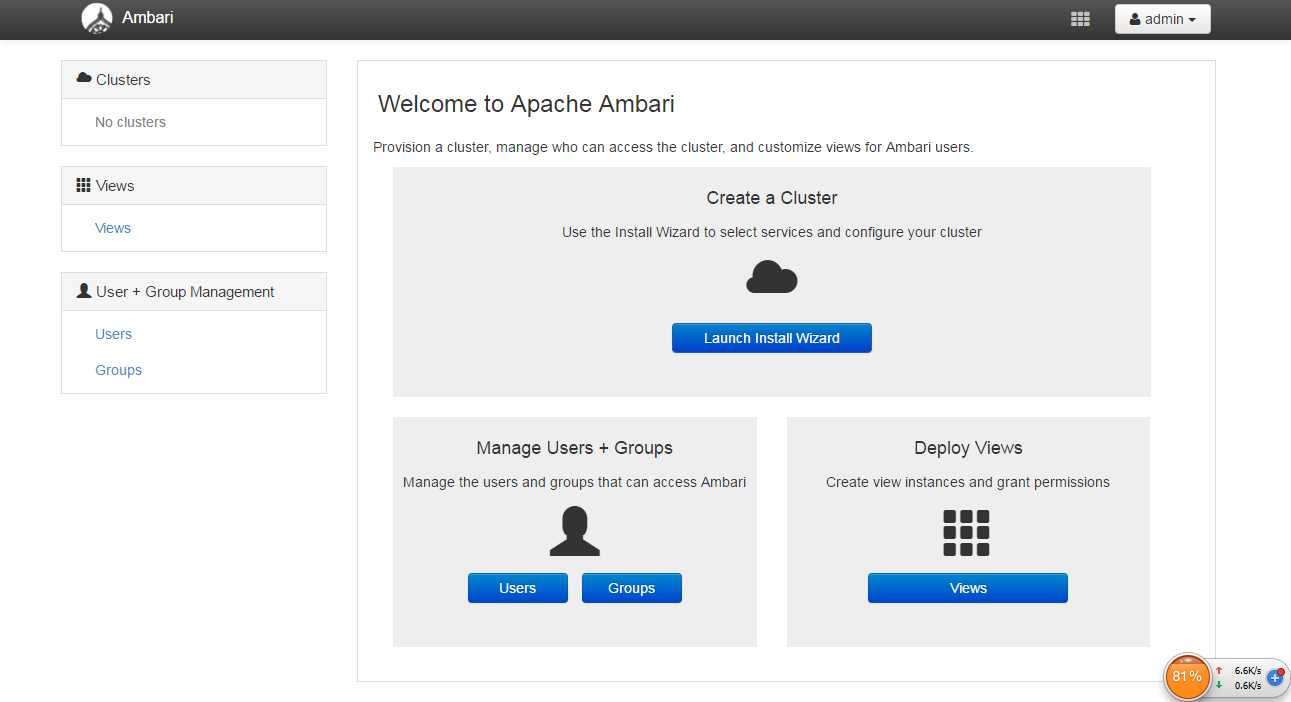
Task: Click the "No clusters" text
Action: click(131, 122)
